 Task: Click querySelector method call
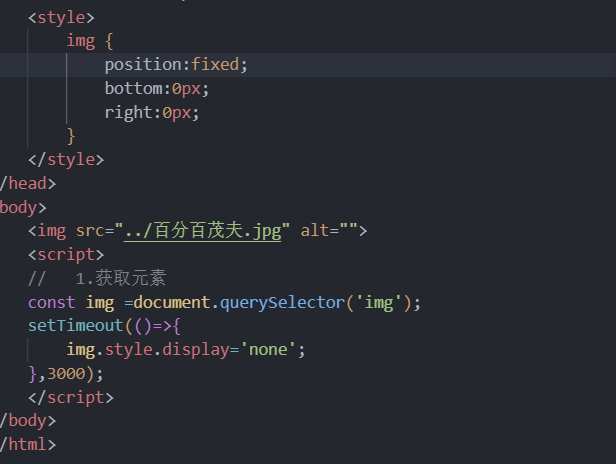coord(282,303)
